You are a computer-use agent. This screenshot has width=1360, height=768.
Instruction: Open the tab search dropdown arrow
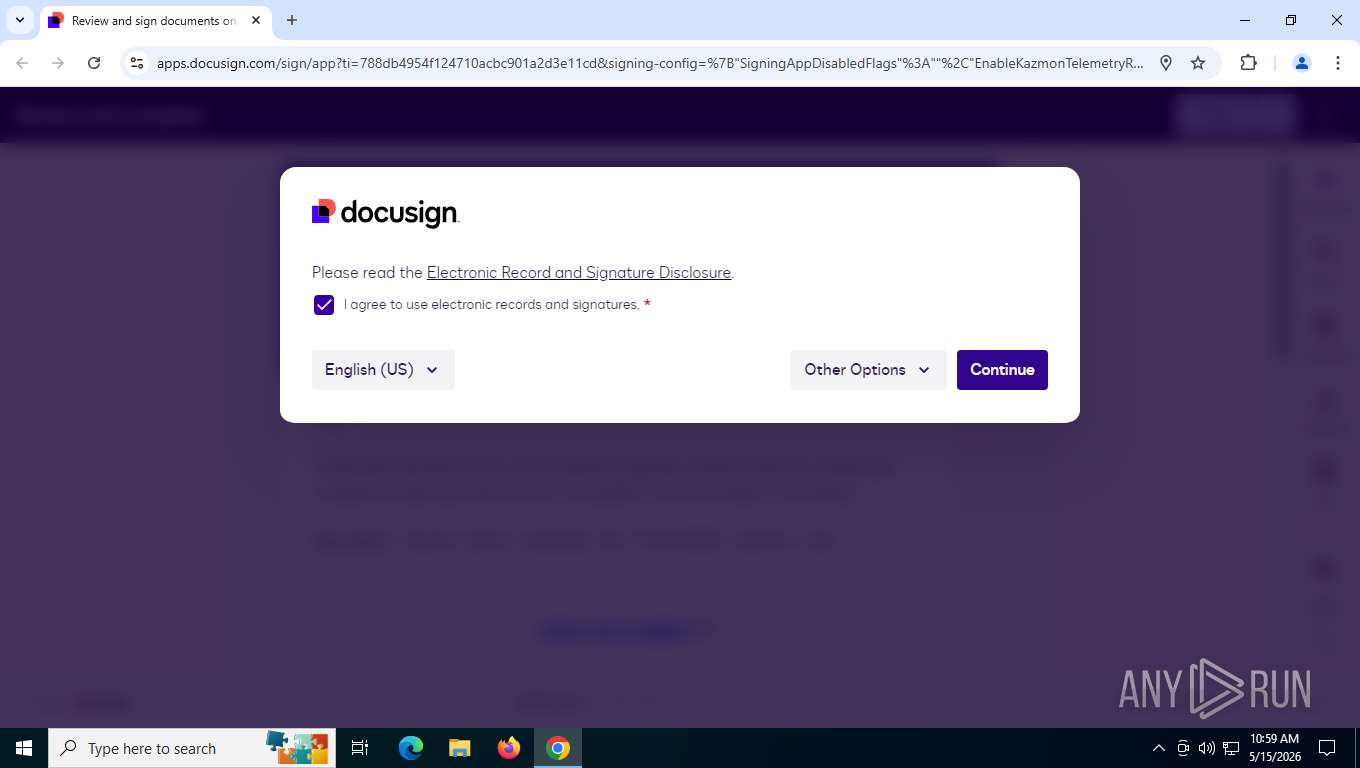point(20,20)
